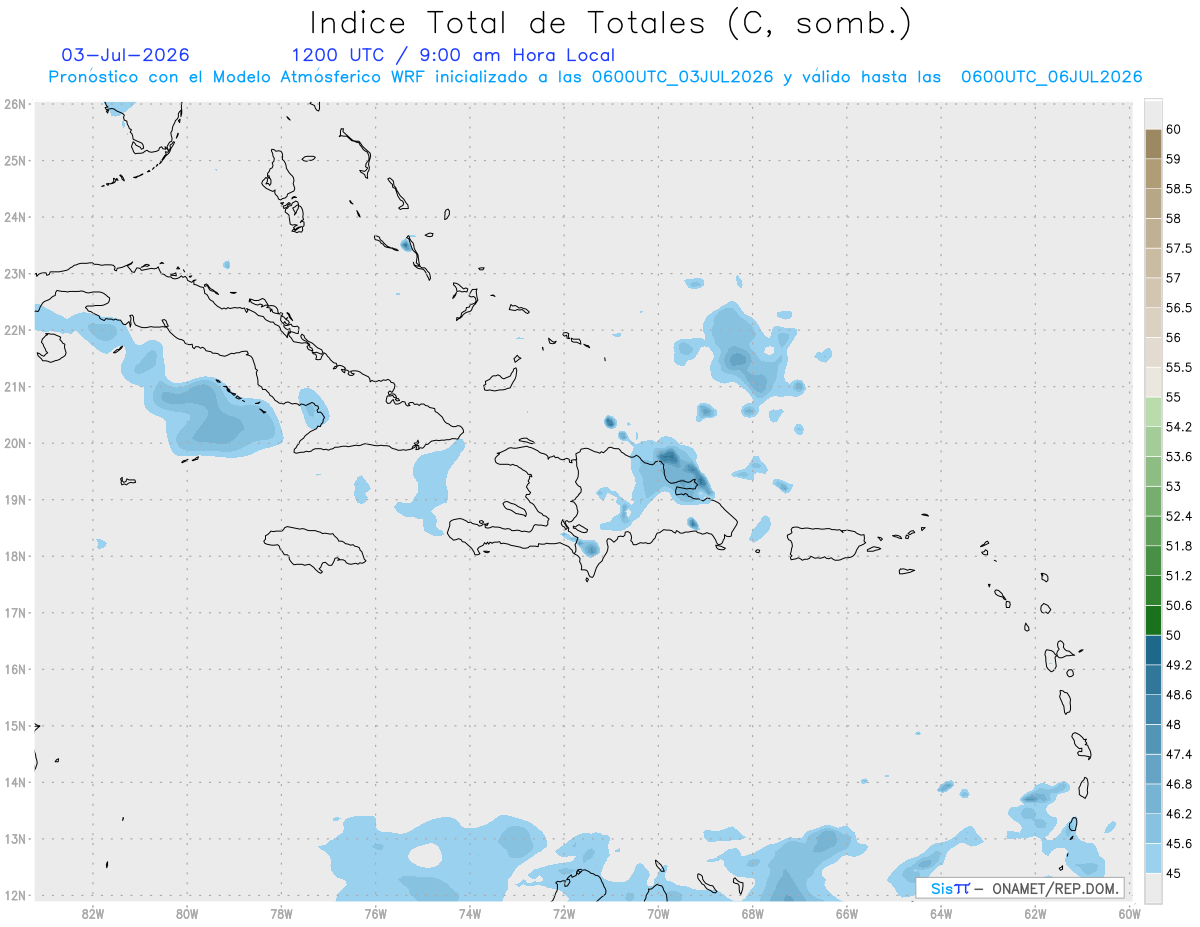This screenshot has height=927, width=1200.
Task: Click the title 'Indice Total de Totales (C, somb.)'
Action: pyautogui.click(x=610, y=23)
